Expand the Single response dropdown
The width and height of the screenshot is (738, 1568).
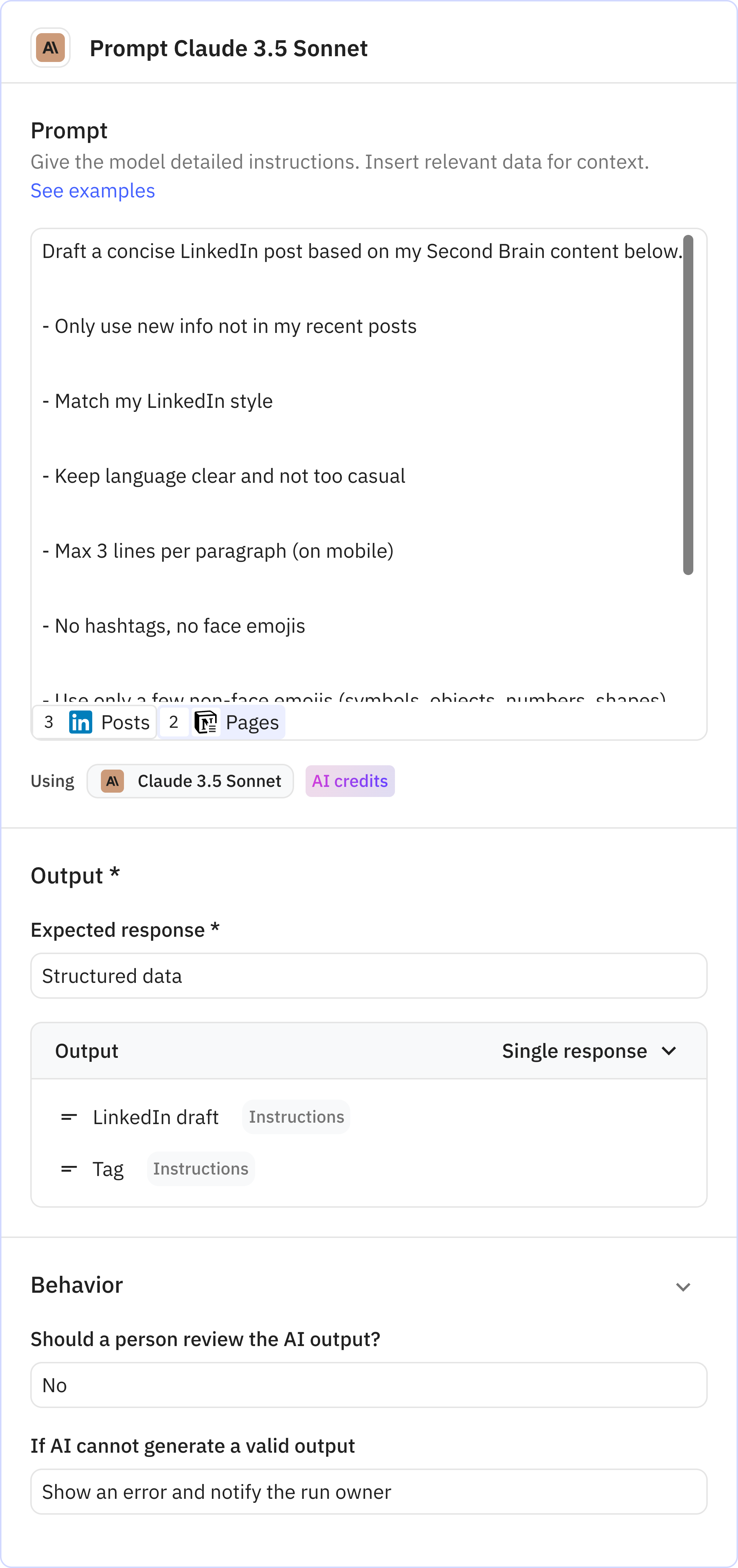pyautogui.click(x=589, y=1051)
